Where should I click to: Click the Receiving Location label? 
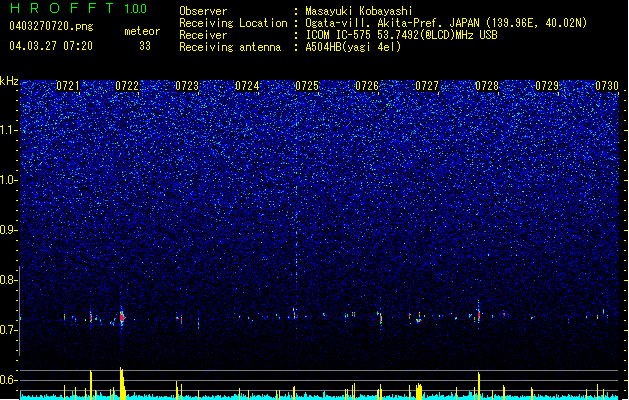click(233, 23)
